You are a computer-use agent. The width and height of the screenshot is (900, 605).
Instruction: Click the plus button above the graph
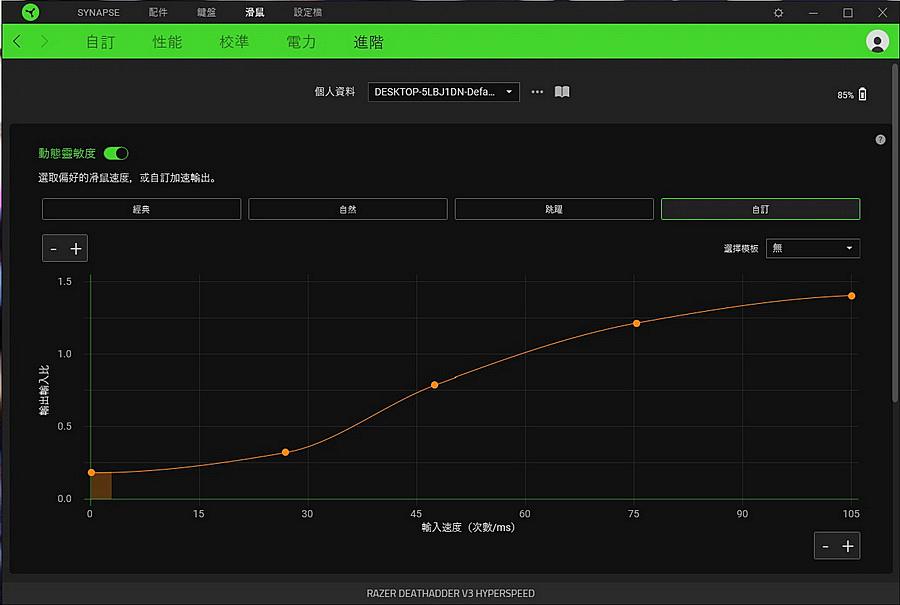76,249
